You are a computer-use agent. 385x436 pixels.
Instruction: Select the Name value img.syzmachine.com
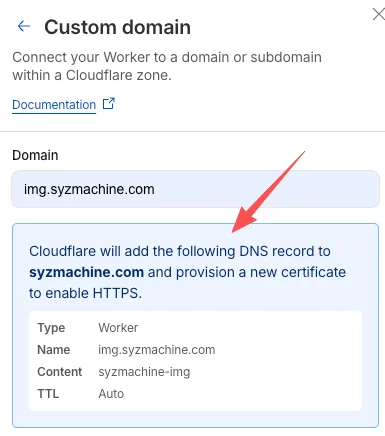pos(157,350)
